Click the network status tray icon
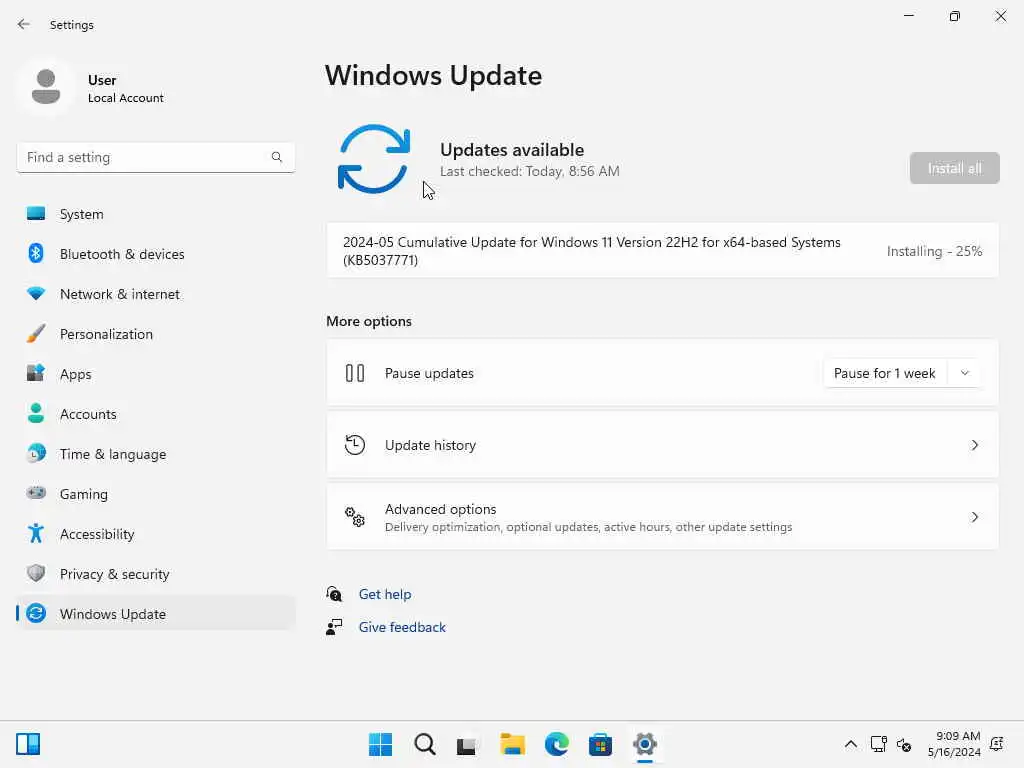1024x768 pixels. [x=878, y=744]
